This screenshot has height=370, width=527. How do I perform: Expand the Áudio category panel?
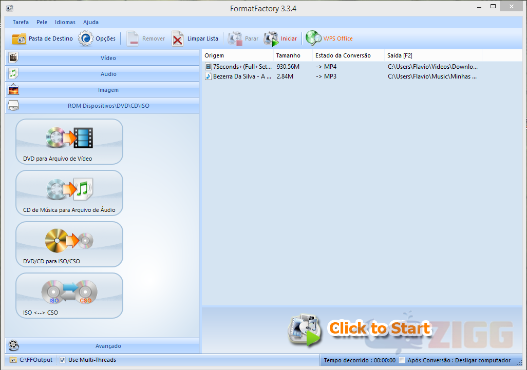click(x=102, y=74)
